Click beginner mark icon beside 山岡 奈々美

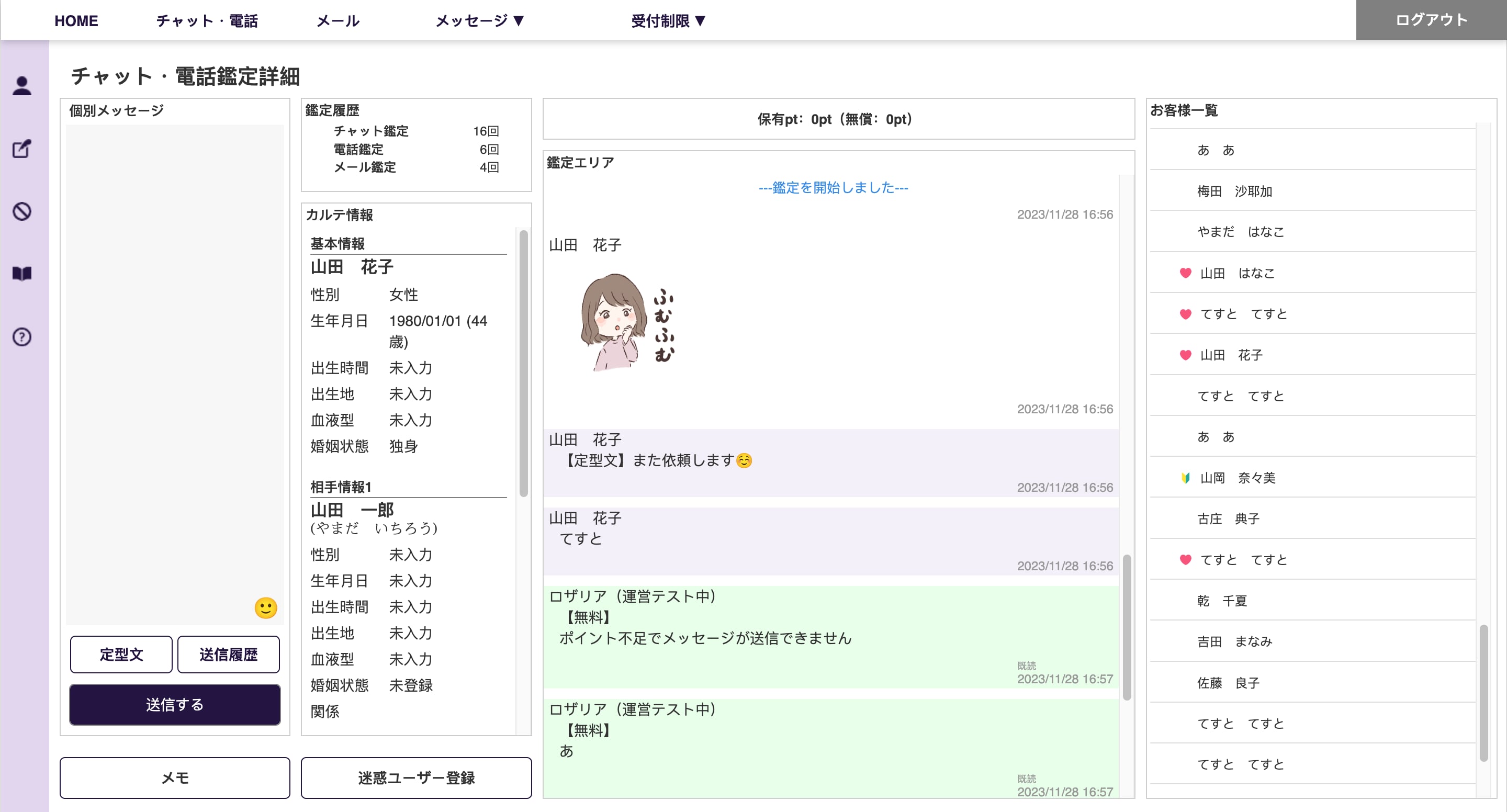(1185, 478)
